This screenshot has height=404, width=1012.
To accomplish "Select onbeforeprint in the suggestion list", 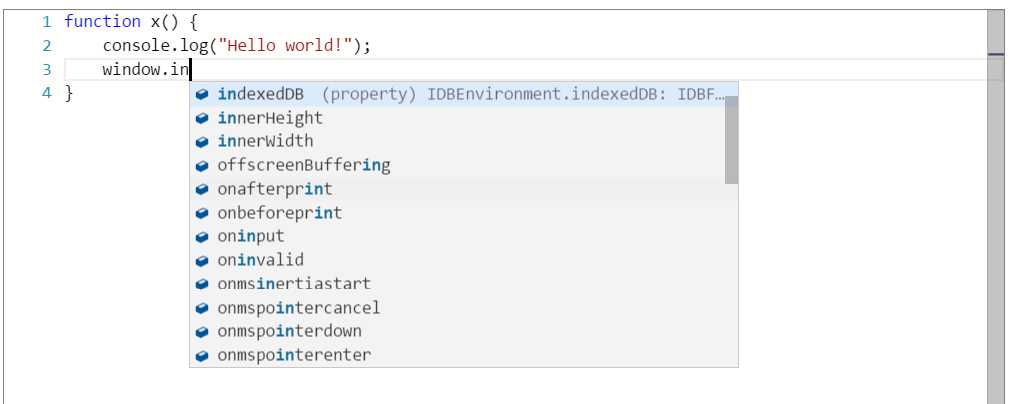I will 457,213.
